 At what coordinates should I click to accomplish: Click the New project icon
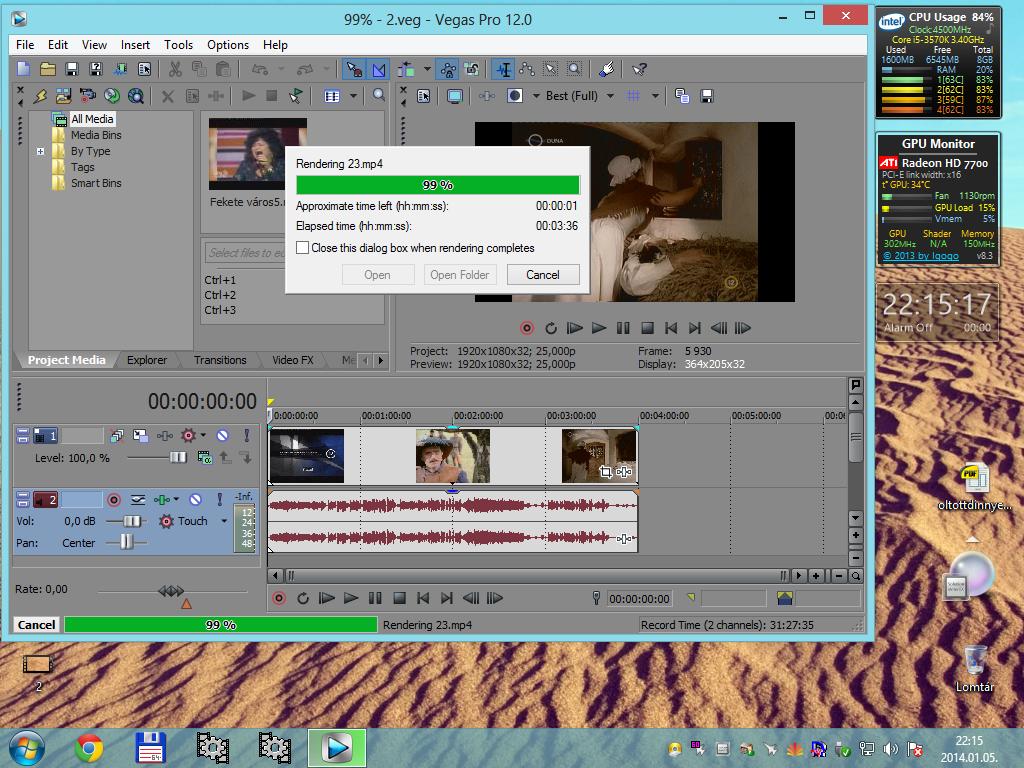point(24,69)
